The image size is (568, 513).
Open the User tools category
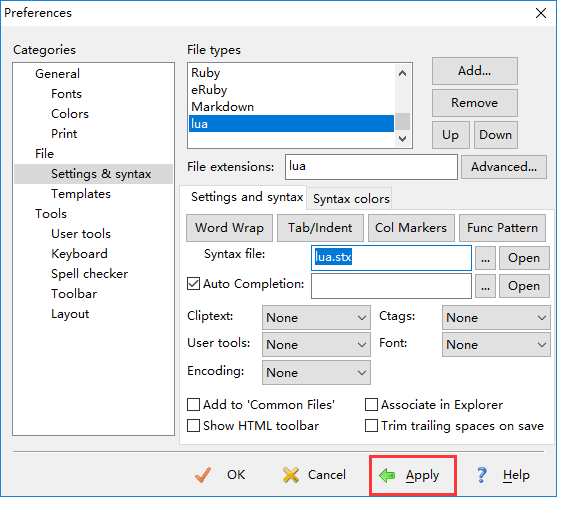point(81,234)
